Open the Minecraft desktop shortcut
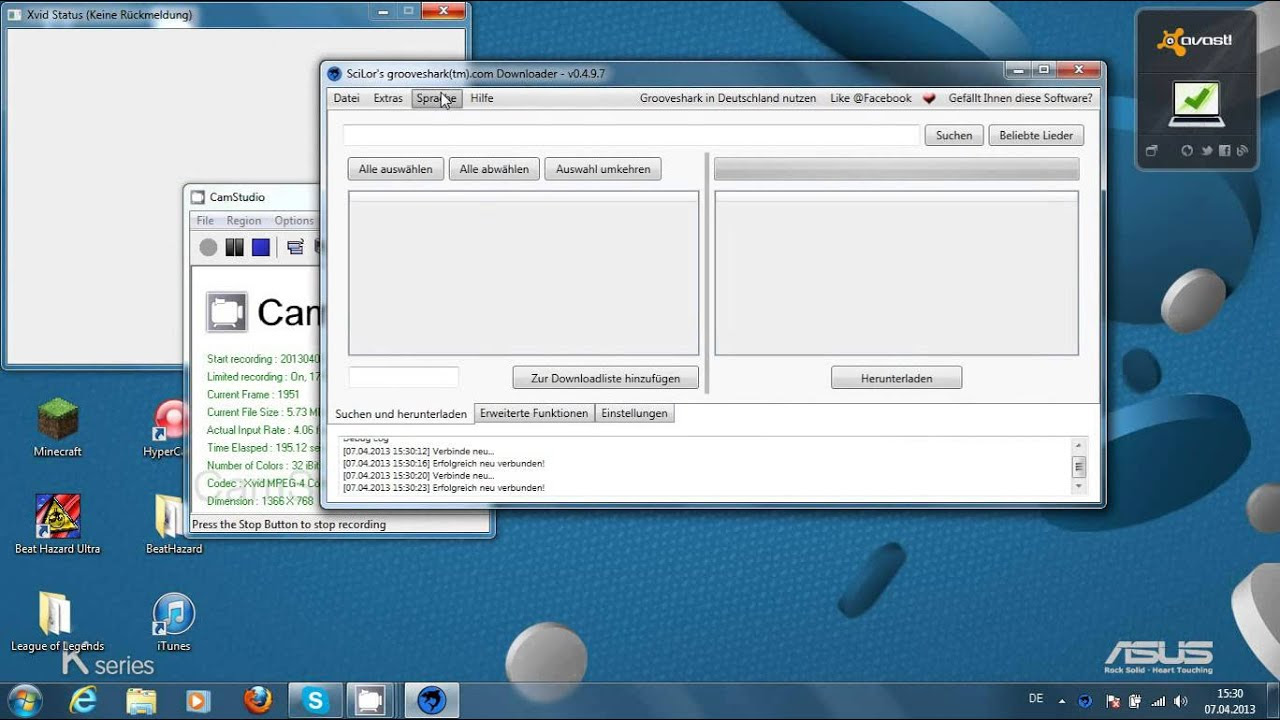This screenshot has height=720, width=1280. (57, 427)
